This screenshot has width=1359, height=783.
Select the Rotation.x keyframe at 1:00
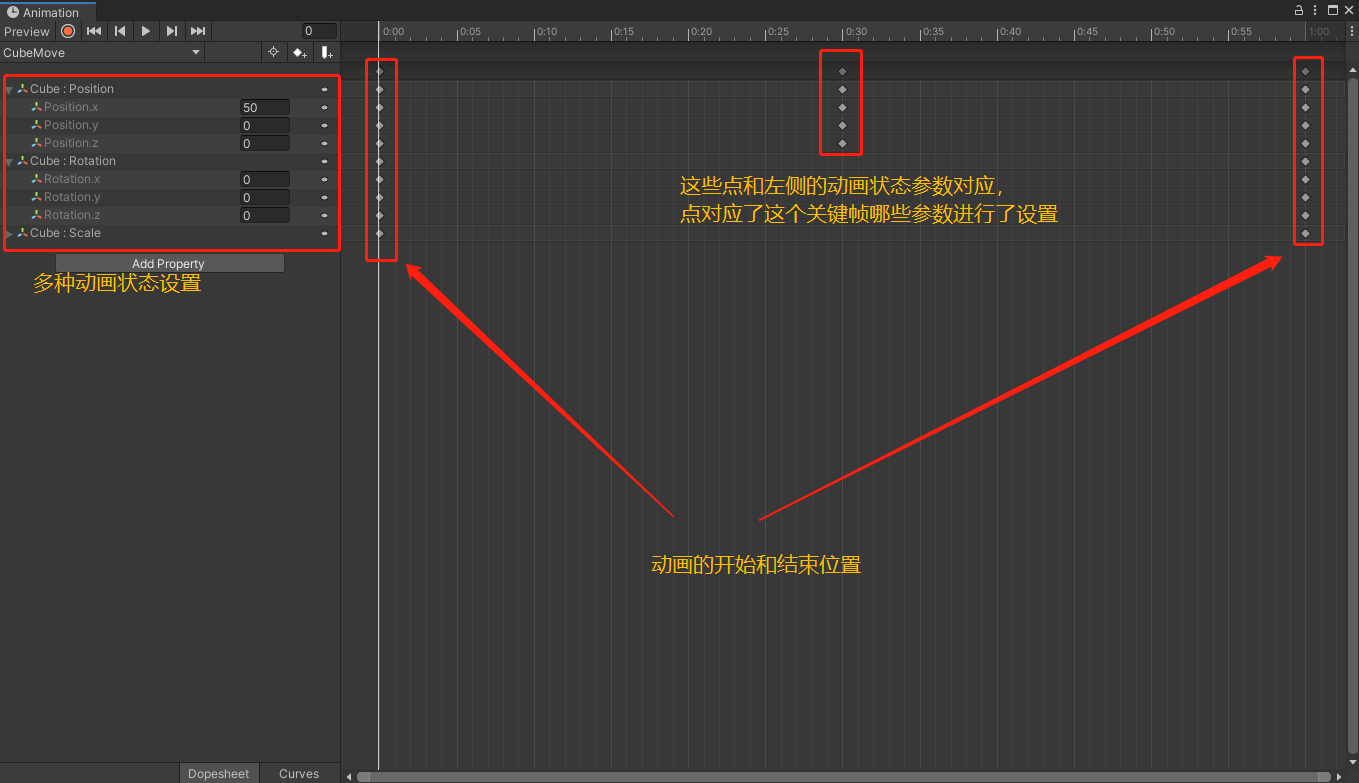click(1305, 179)
